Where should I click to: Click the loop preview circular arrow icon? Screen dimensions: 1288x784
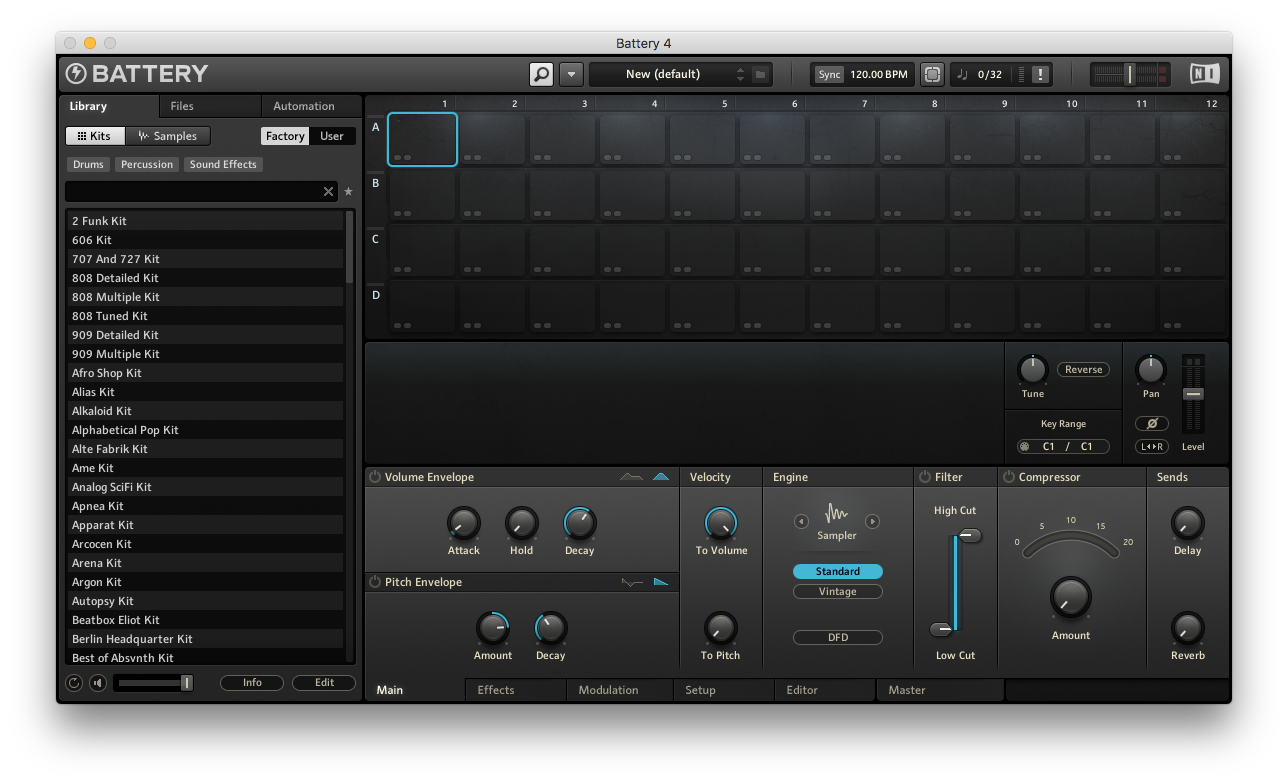(x=74, y=683)
